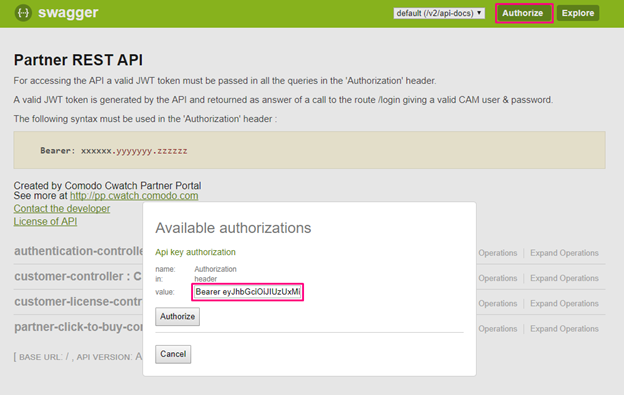The height and width of the screenshot is (395, 624).
Task: Click the BASE URL footer text
Action: coord(78,357)
